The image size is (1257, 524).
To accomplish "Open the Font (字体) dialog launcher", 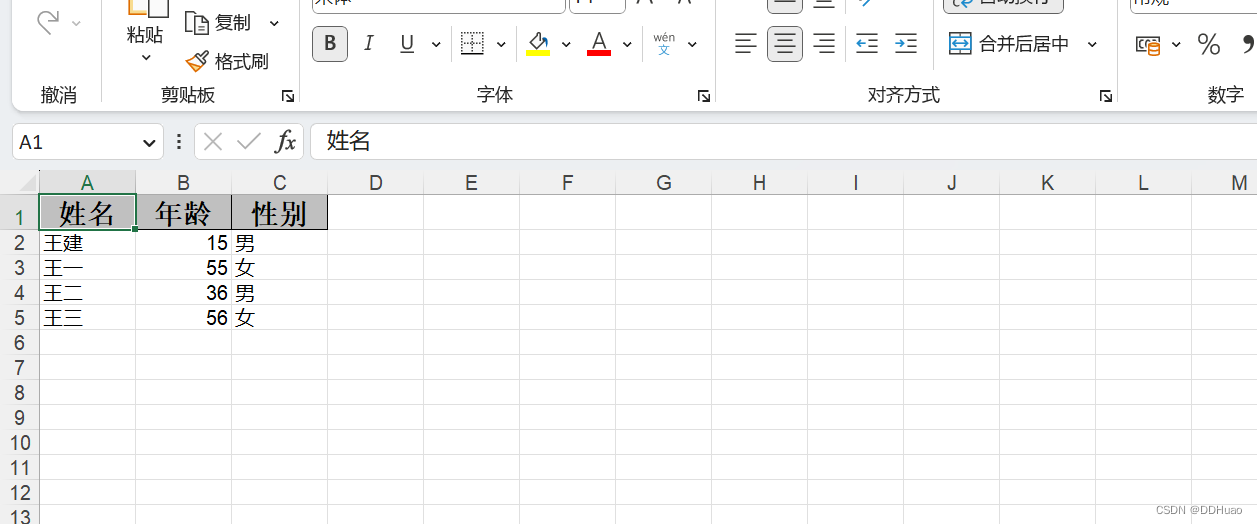I will [x=704, y=96].
